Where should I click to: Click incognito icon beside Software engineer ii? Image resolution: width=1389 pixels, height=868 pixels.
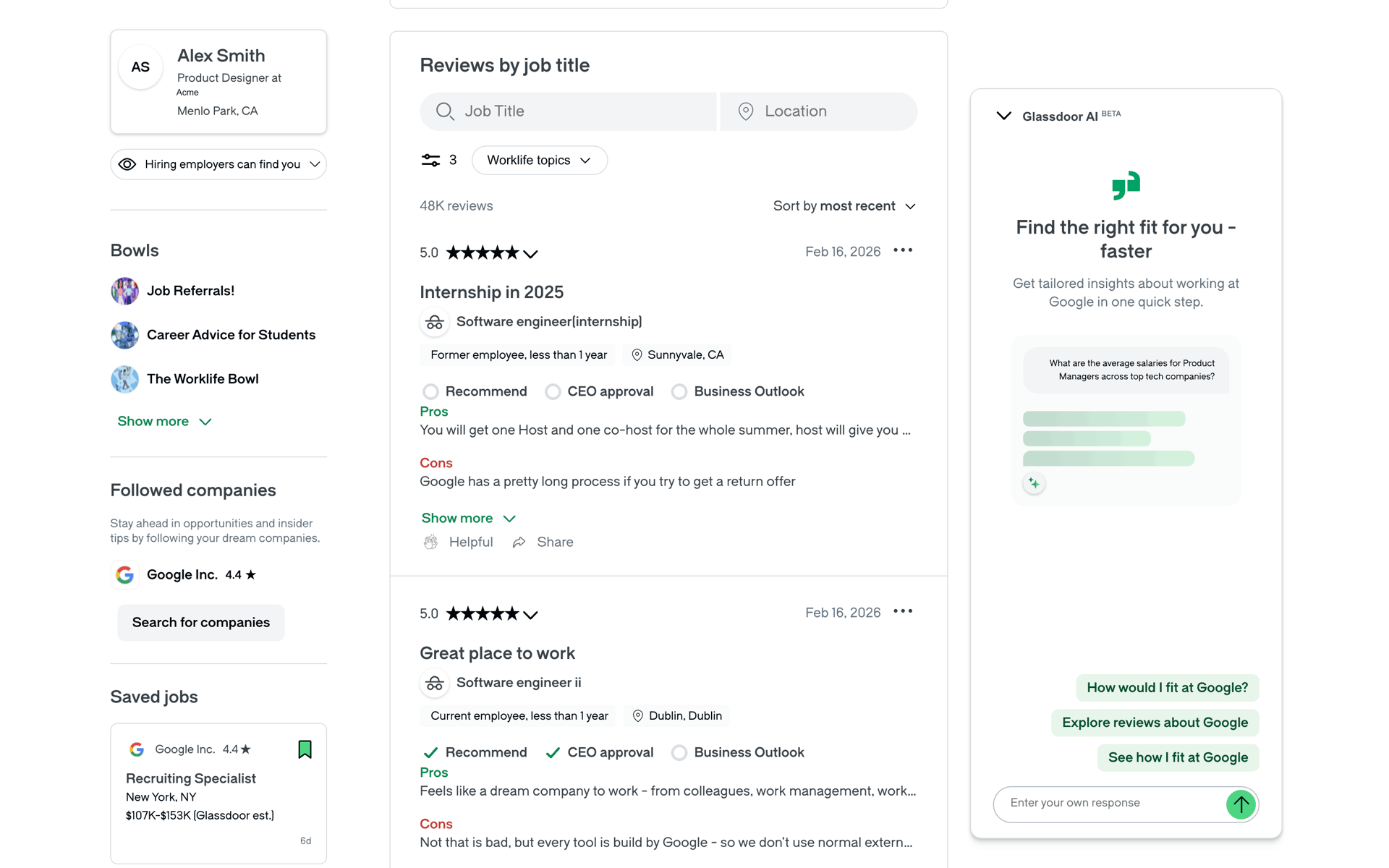(x=435, y=683)
